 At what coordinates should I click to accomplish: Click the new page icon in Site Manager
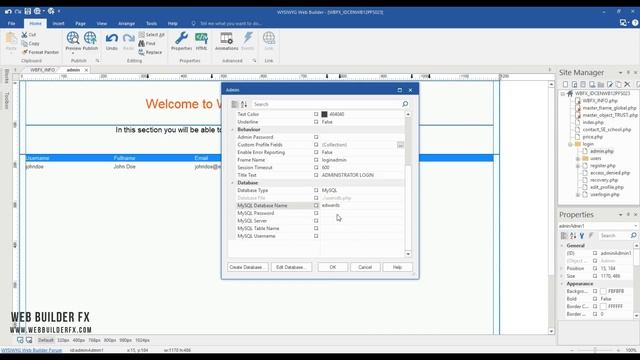click(x=565, y=84)
